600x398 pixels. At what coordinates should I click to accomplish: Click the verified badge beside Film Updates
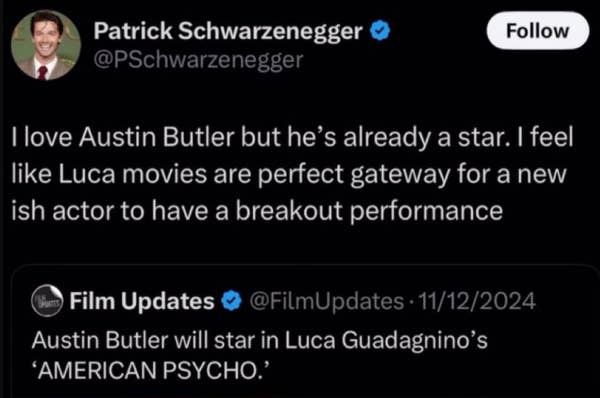[232, 301]
